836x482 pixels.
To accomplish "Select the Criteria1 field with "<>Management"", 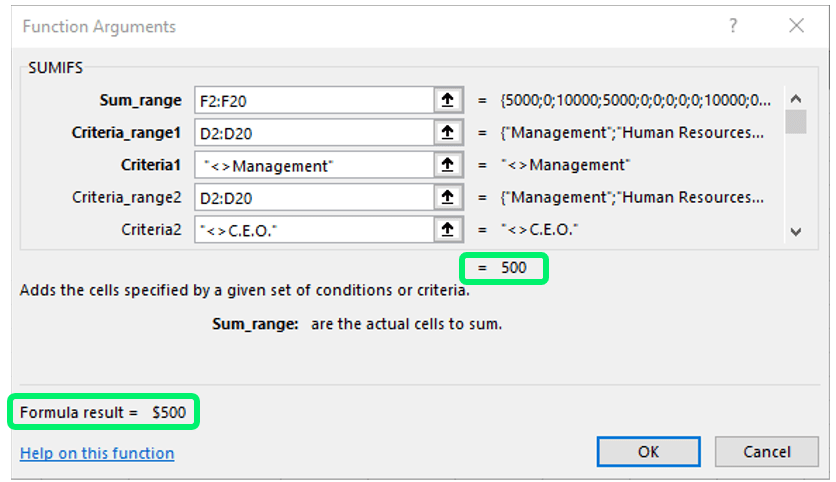I will pyautogui.click(x=313, y=165).
